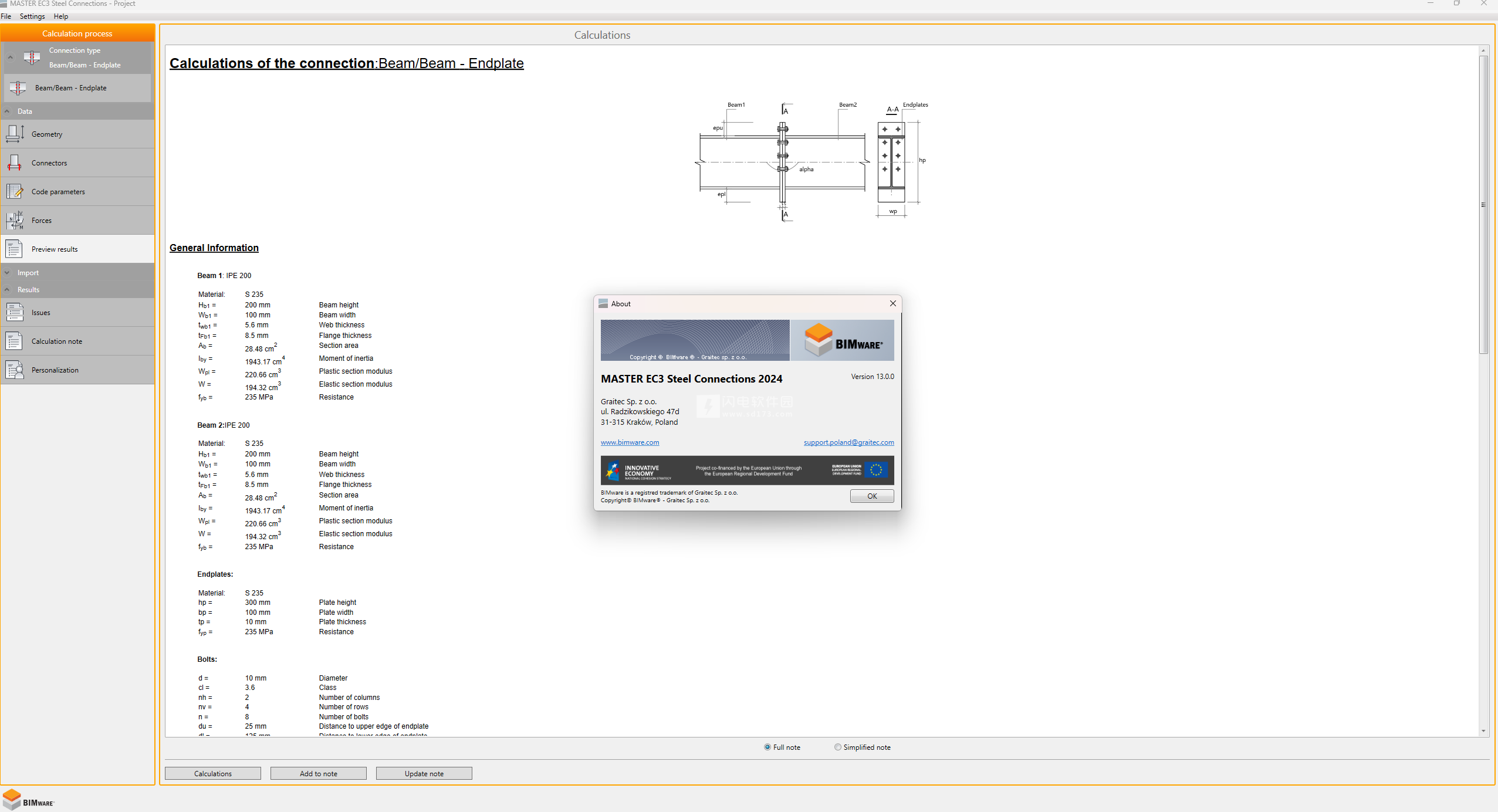
Task: Click the Geometry icon
Action: click(15, 134)
